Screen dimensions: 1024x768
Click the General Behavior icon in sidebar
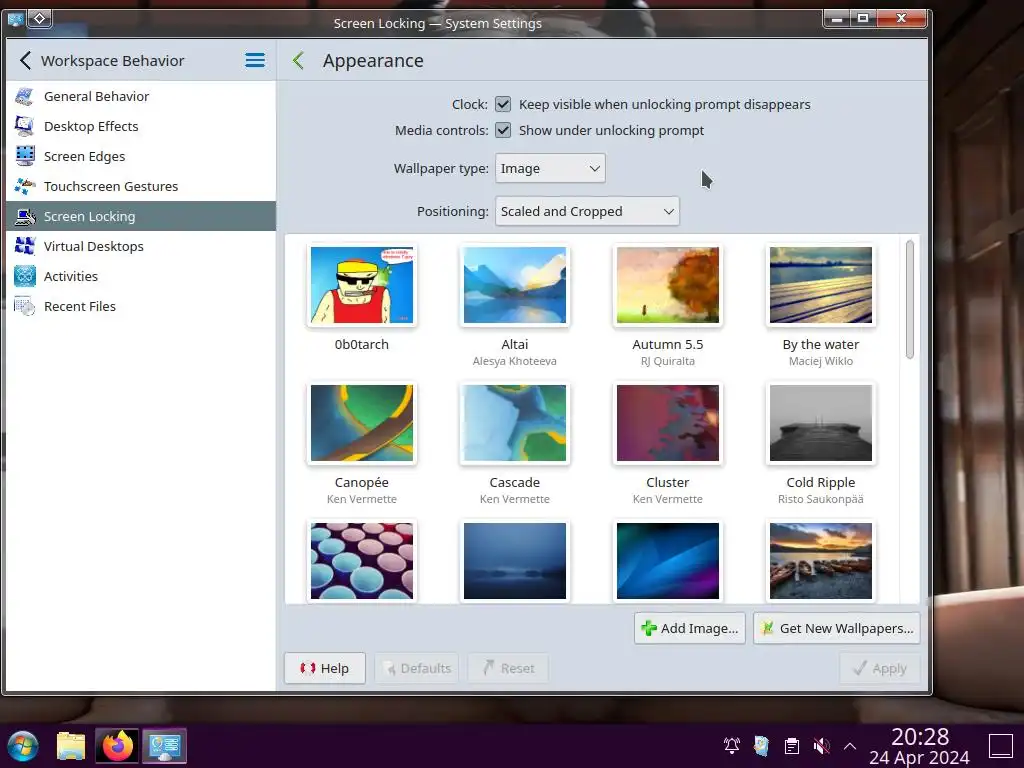(x=25, y=97)
